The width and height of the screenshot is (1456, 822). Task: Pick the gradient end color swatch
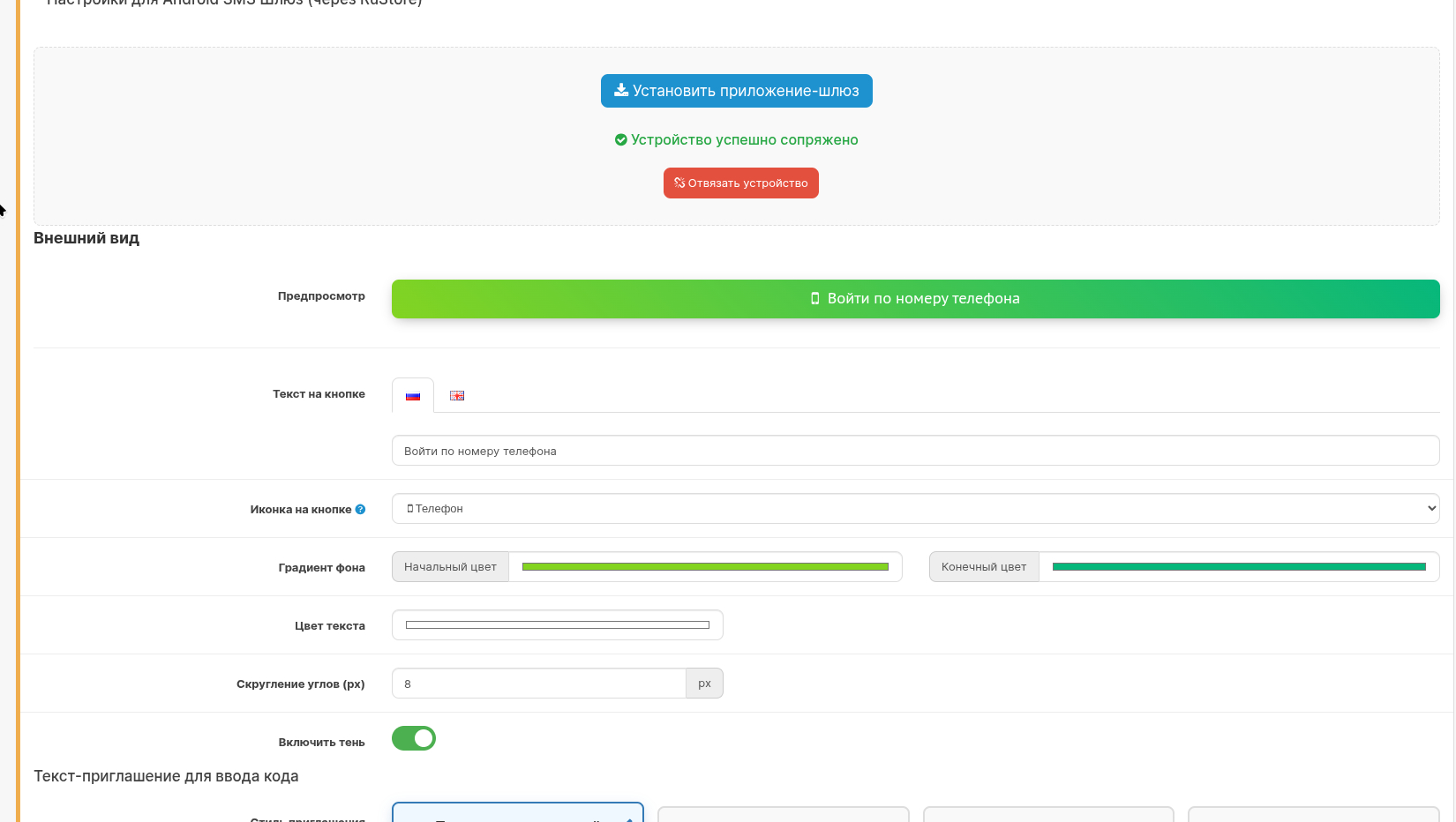pos(1239,567)
